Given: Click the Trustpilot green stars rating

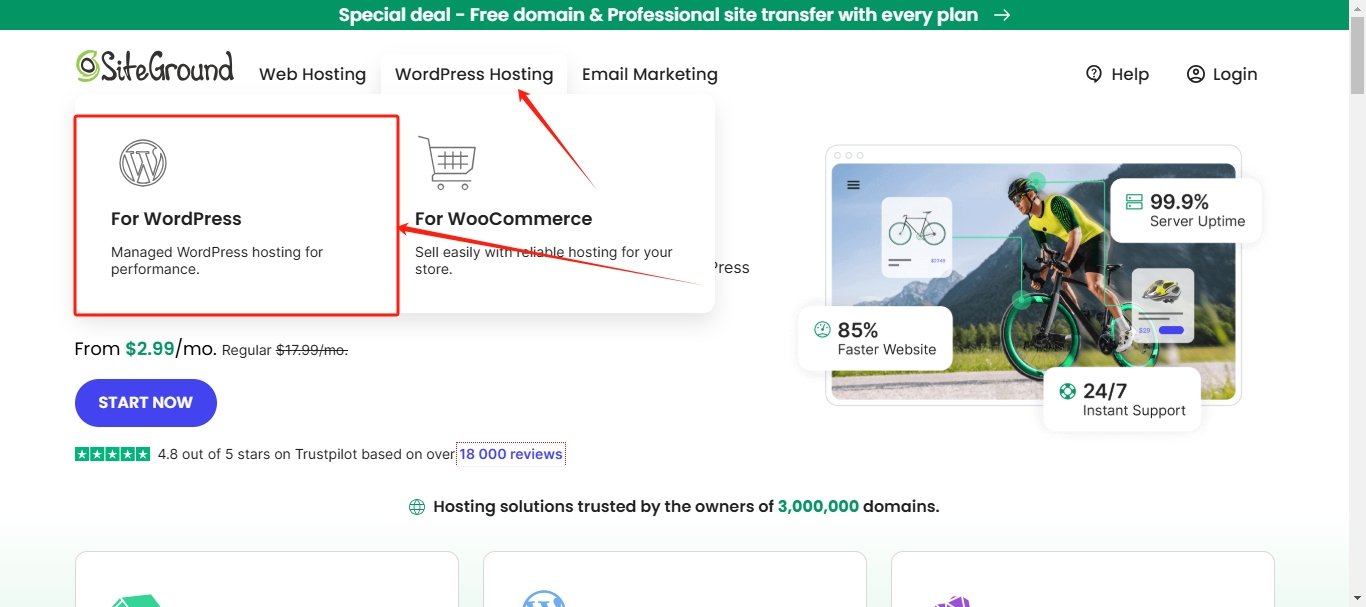Looking at the screenshot, I should 112,454.
